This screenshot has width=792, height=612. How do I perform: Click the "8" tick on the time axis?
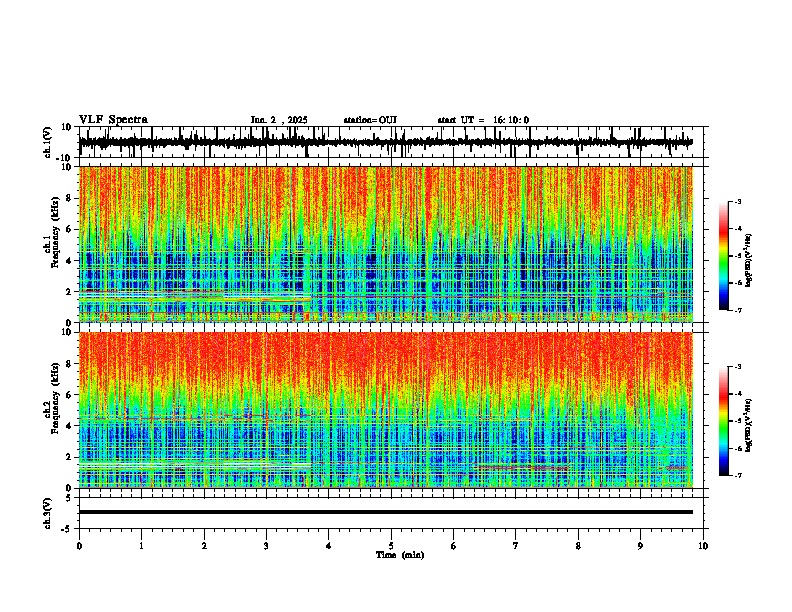pos(578,546)
